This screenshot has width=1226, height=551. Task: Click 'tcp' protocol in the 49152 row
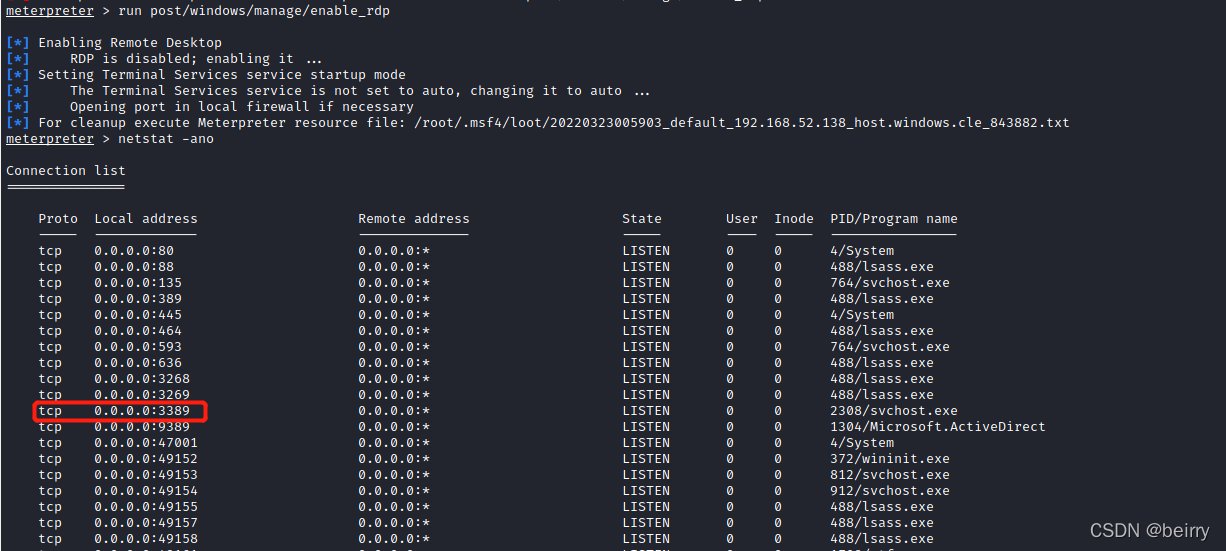point(50,458)
